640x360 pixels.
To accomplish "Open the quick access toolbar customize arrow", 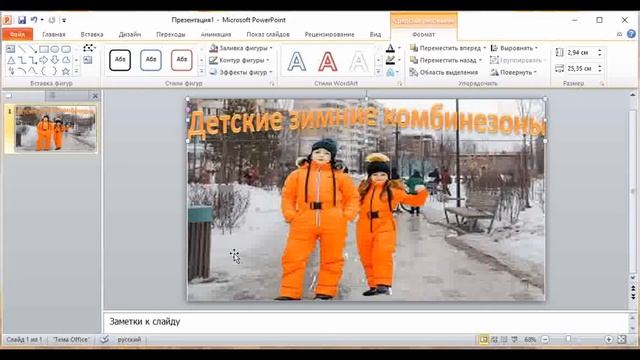I will coord(64,20).
